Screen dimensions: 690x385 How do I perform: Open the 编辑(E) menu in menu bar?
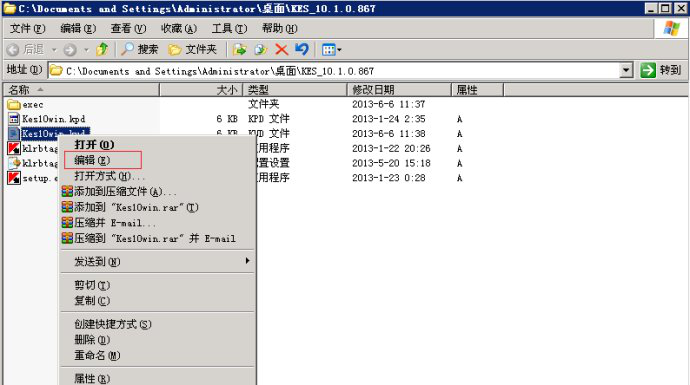point(78,29)
